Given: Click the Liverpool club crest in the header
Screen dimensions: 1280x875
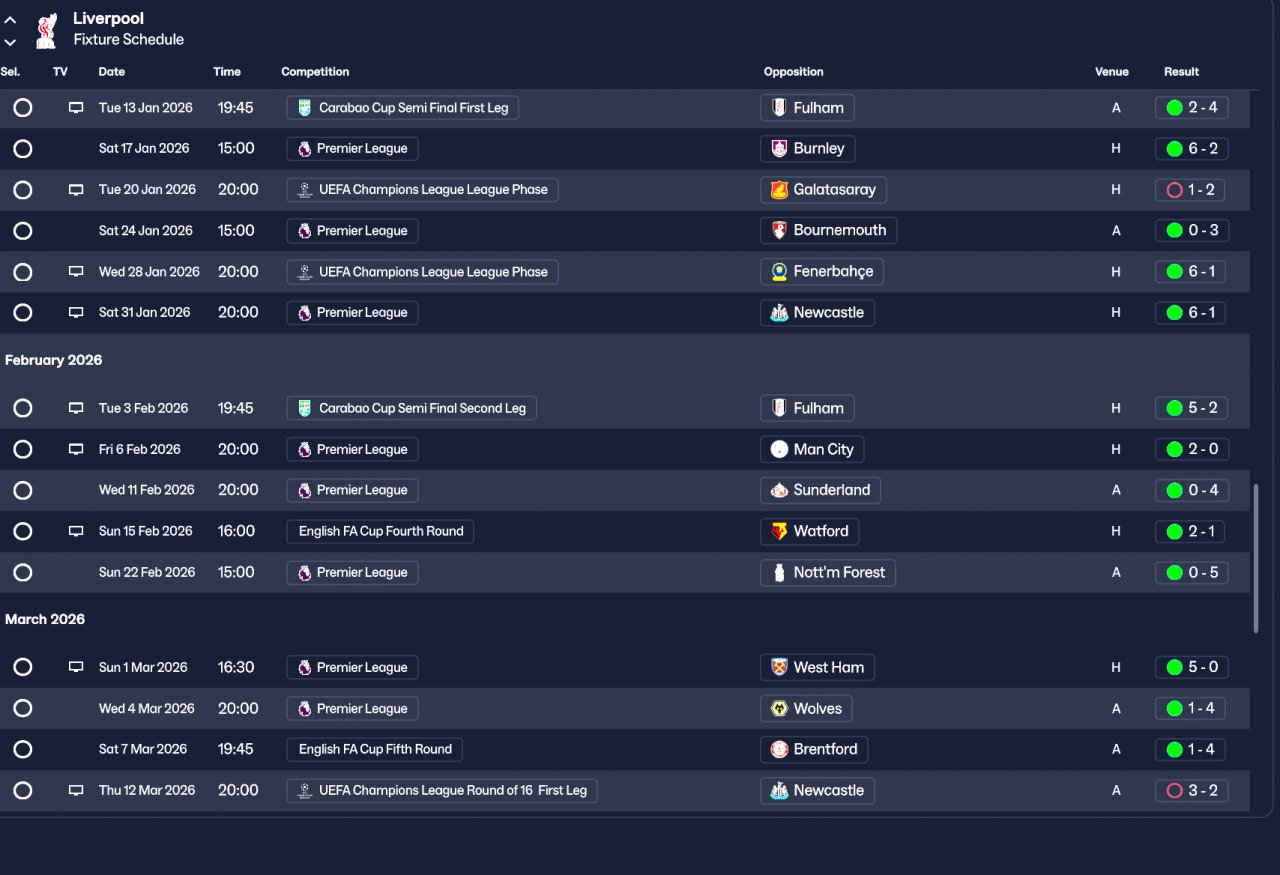Looking at the screenshot, I should tap(45, 31).
